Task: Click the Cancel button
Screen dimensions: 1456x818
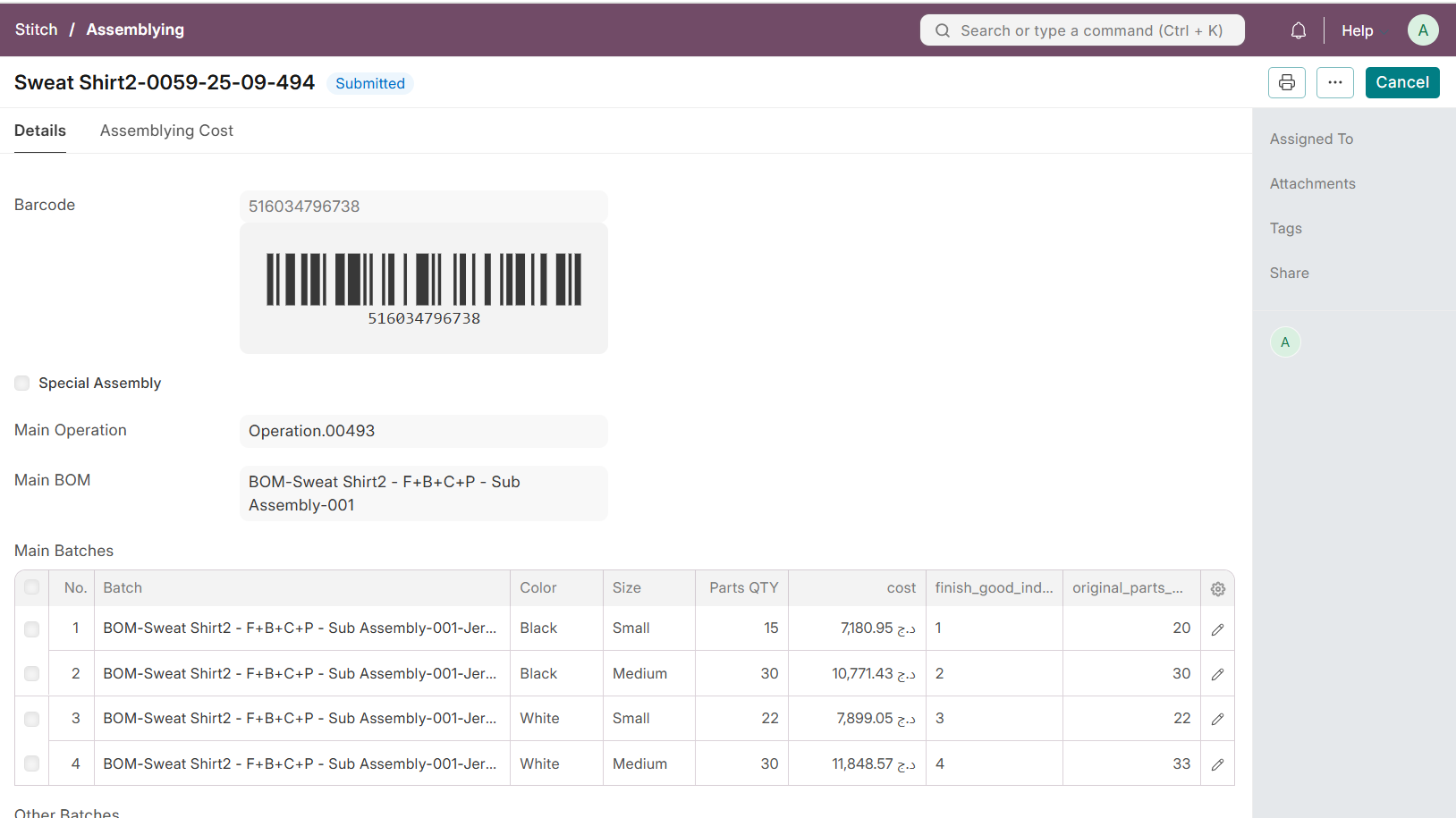Action: pyautogui.click(x=1402, y=82)
